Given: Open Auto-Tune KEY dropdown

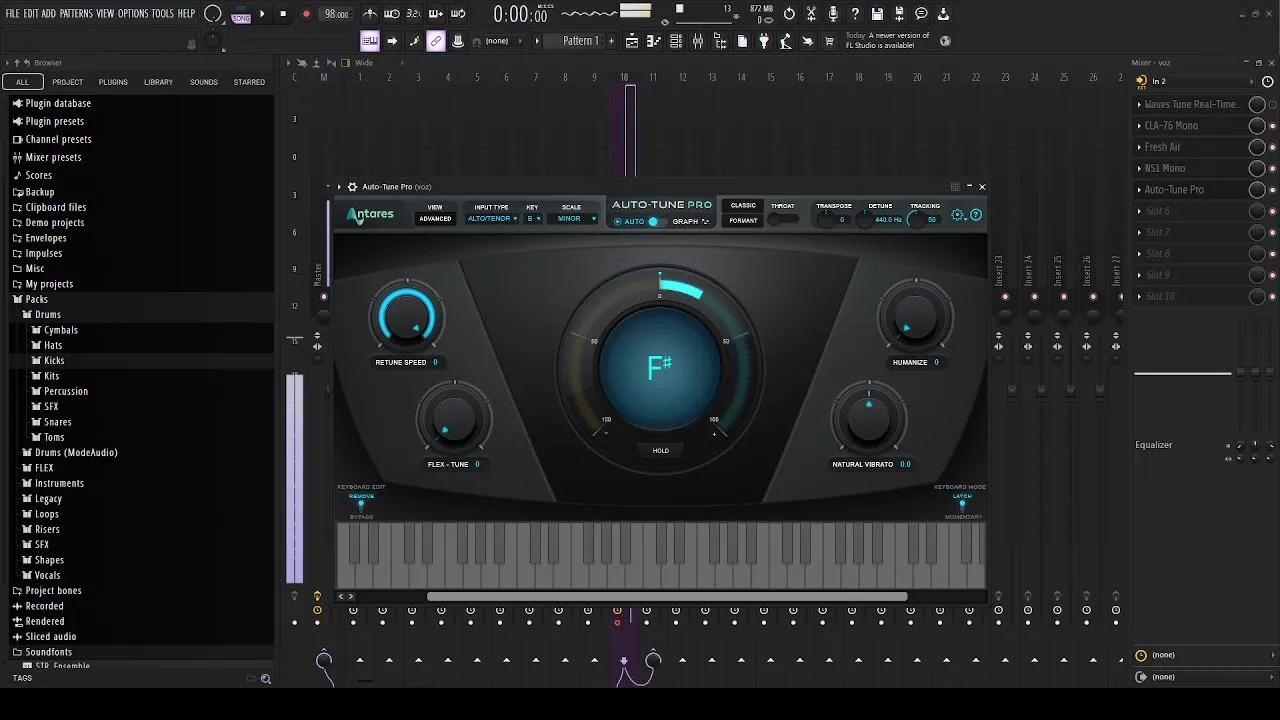Looking at the screenshot, I should pos(533,218).
